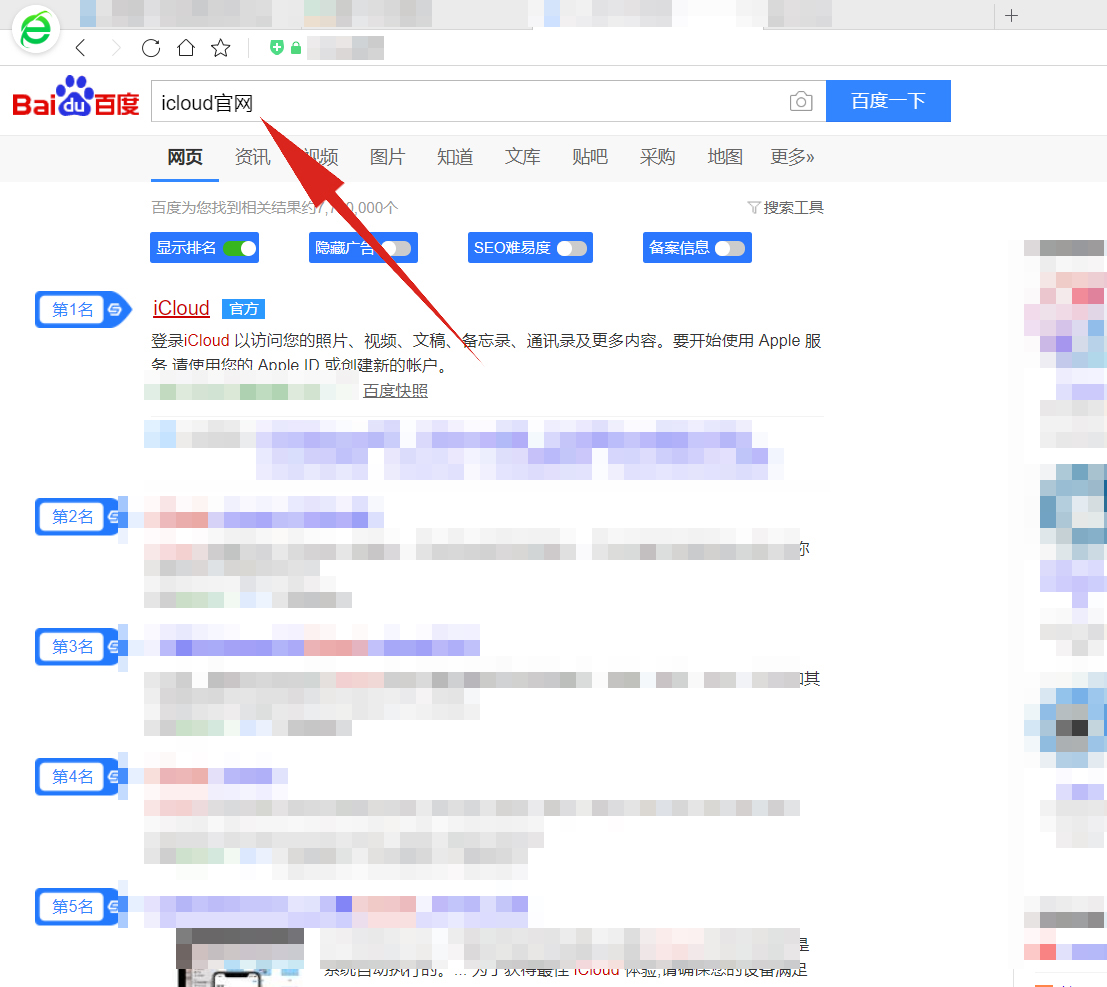Click the Baidu logo
This screenshot has height=987, width=1107.
point(76,97)
